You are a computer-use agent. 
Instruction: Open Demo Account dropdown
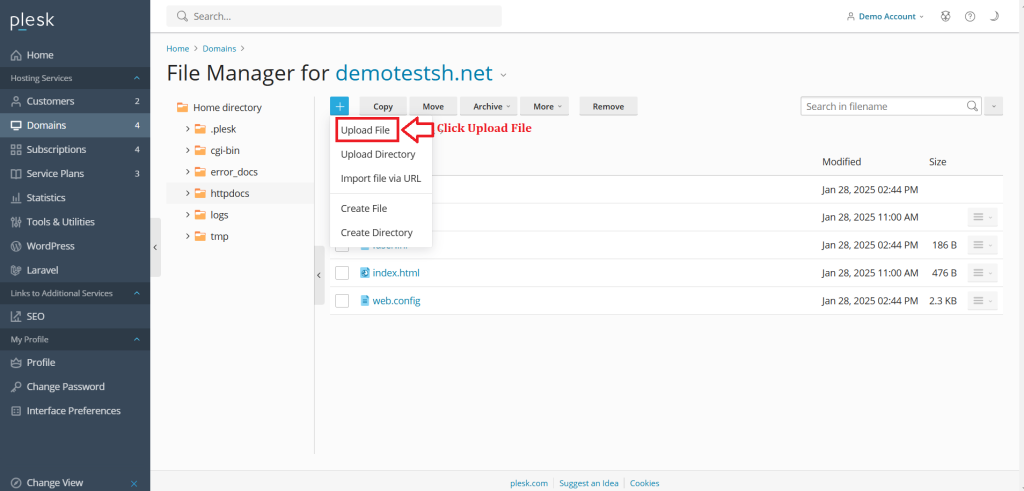885,16
